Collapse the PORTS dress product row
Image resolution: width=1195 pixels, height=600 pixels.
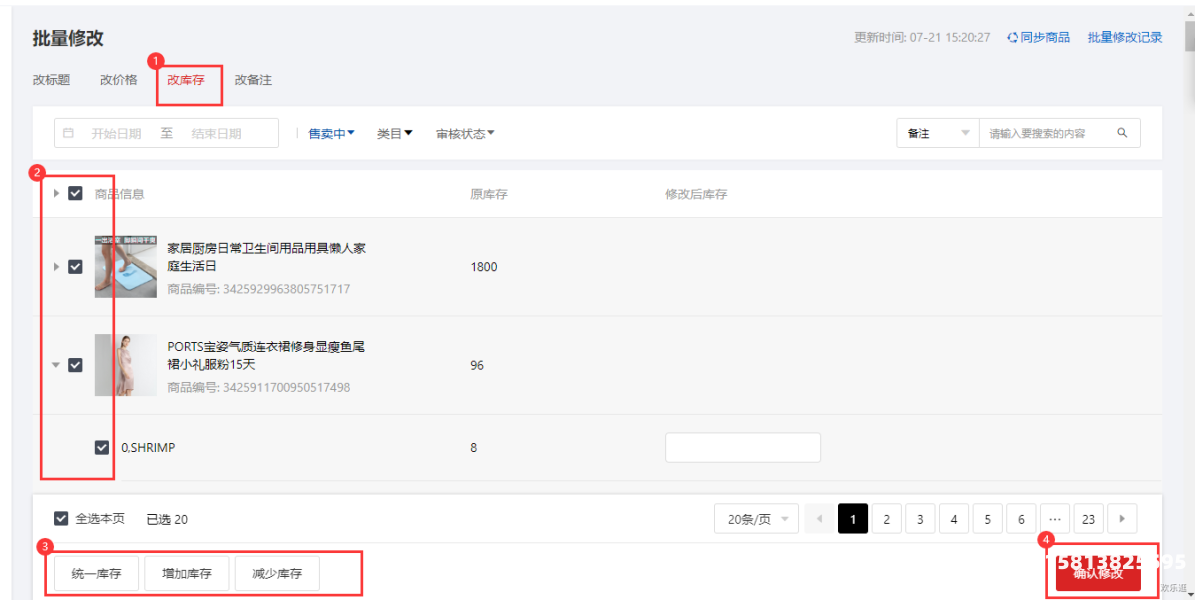pos(56,365)
